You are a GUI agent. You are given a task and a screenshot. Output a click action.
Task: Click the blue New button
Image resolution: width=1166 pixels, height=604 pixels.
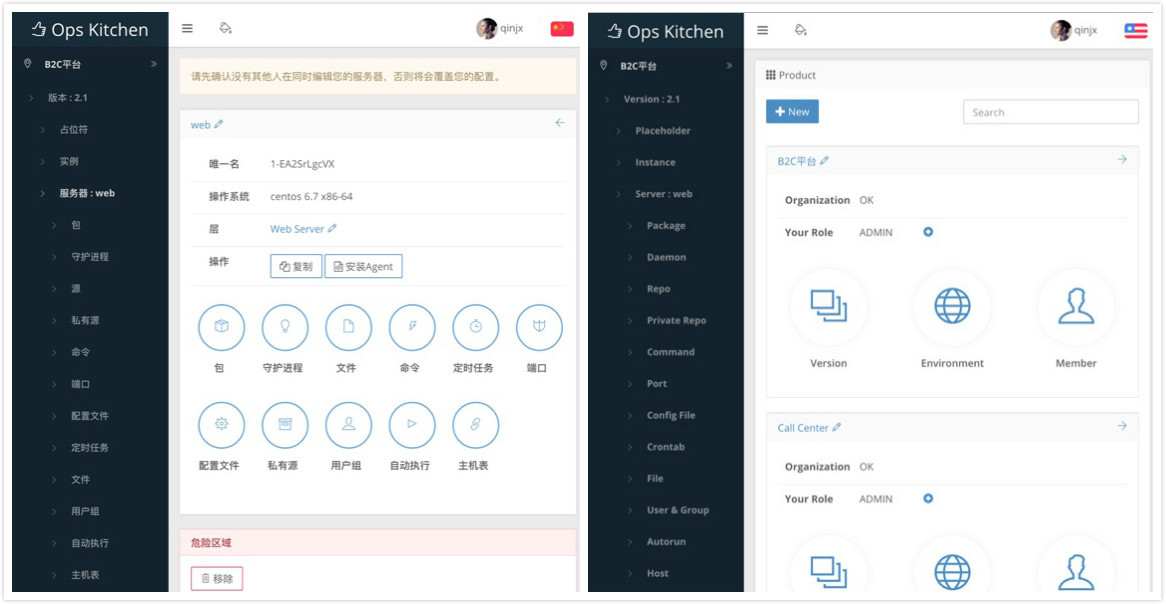(792, 112)
